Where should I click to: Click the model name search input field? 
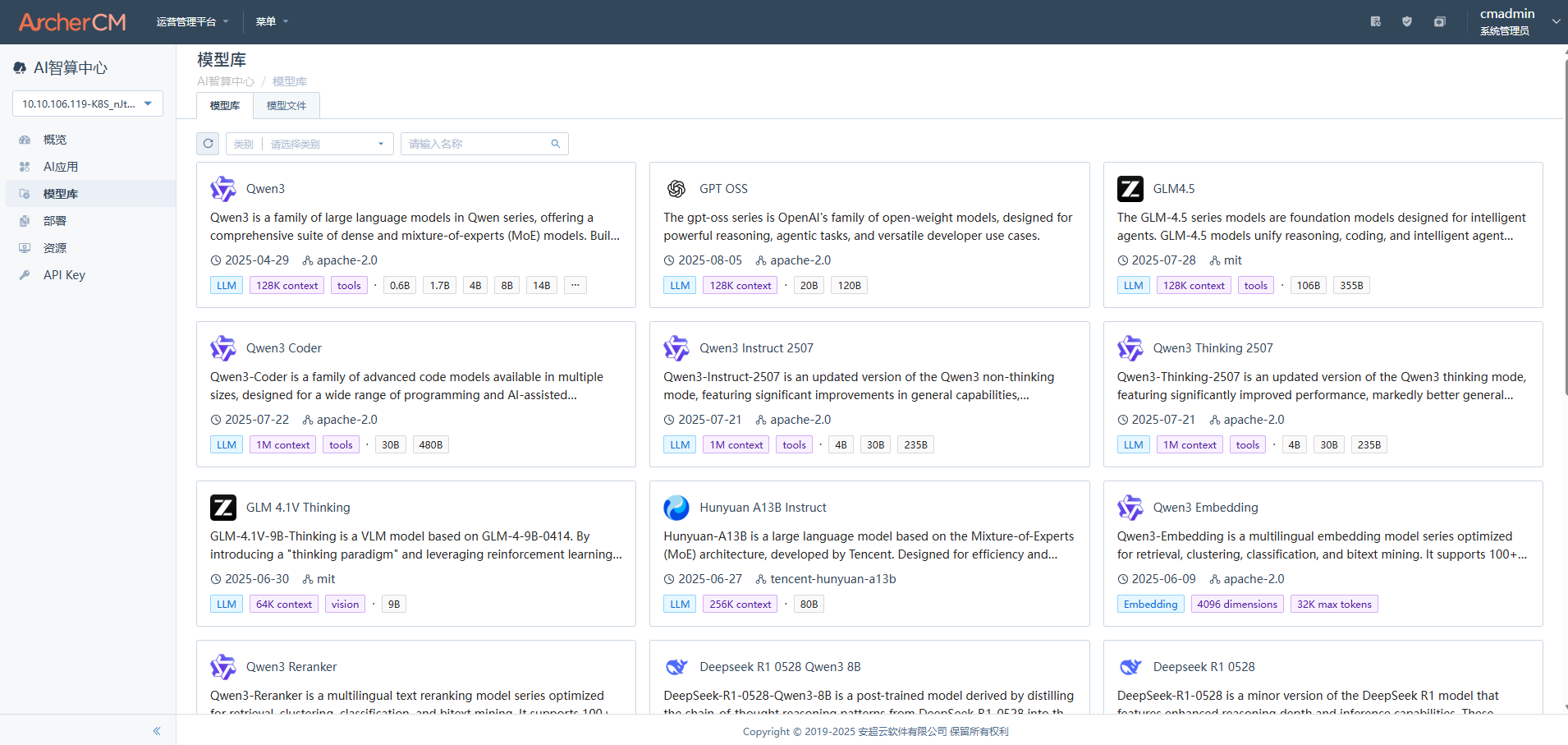(476, 144)
